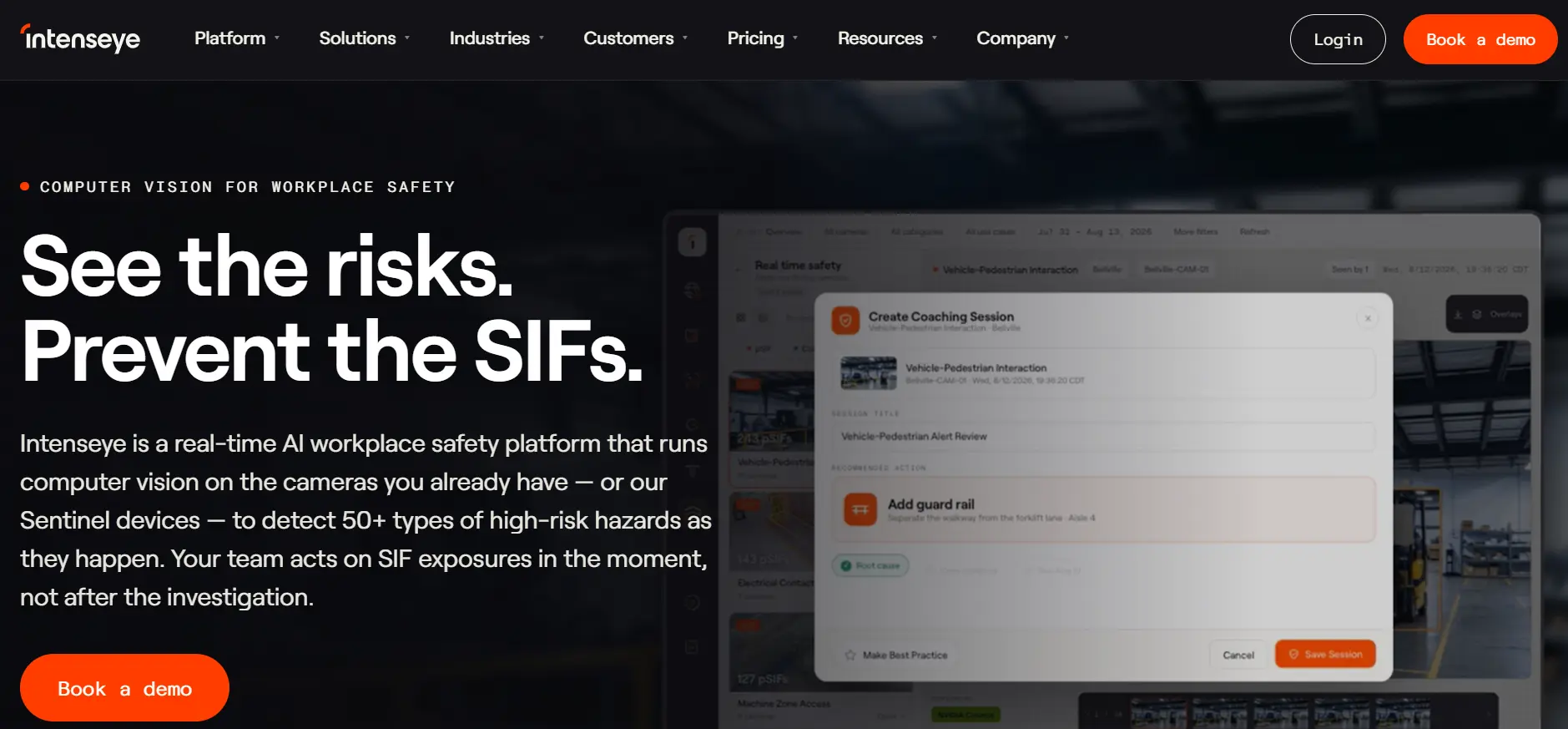Click the Overlays button on video panel
The height and width of the screenshot is (729, 1568).
(x=1487, y=314)
